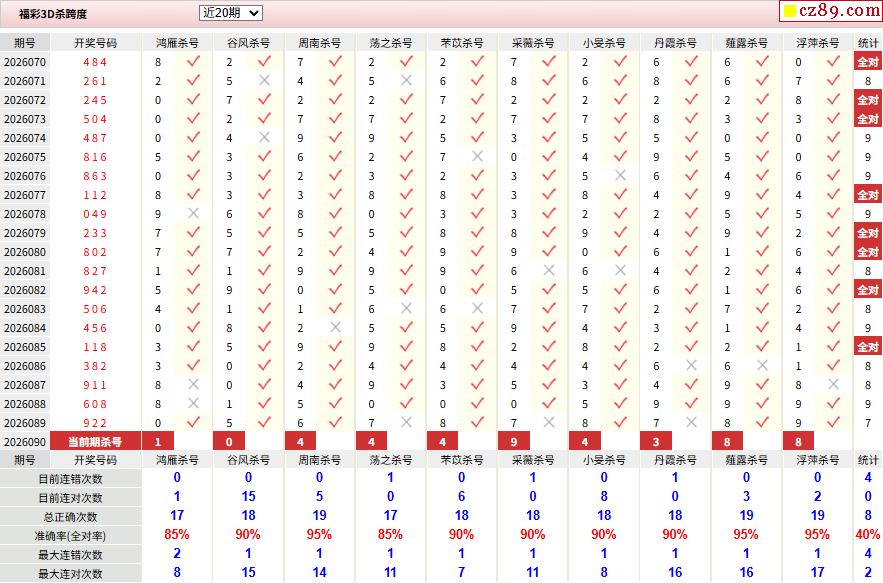This screenshot has height=583, width=883.
Task: Click gray cross for 鸿雁杀号 in row 2026088
Action: [x=193, y=404]
